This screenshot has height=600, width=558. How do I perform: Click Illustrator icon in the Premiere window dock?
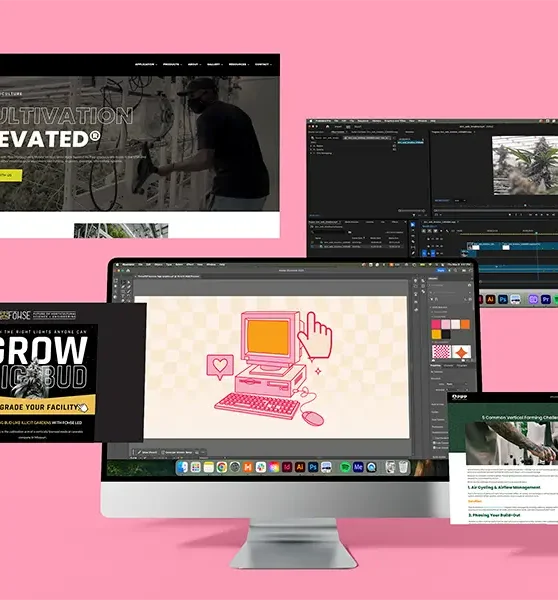(x=491, y=300)
